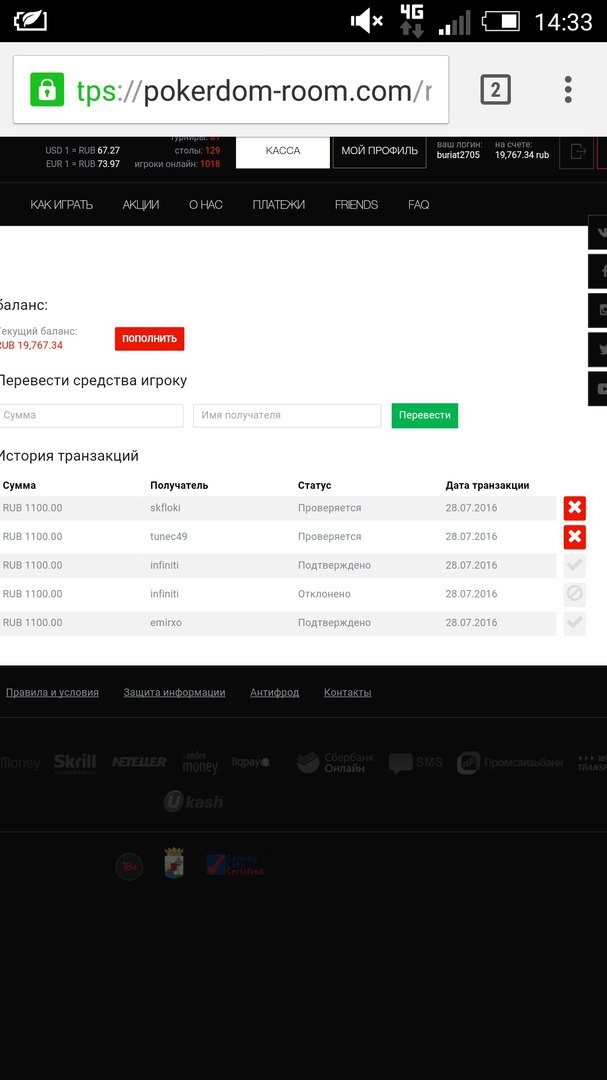Viewport: 607px width, 1080px height.
Task: Tap the battery status bar icon
Action: click(x=501, y=21)
